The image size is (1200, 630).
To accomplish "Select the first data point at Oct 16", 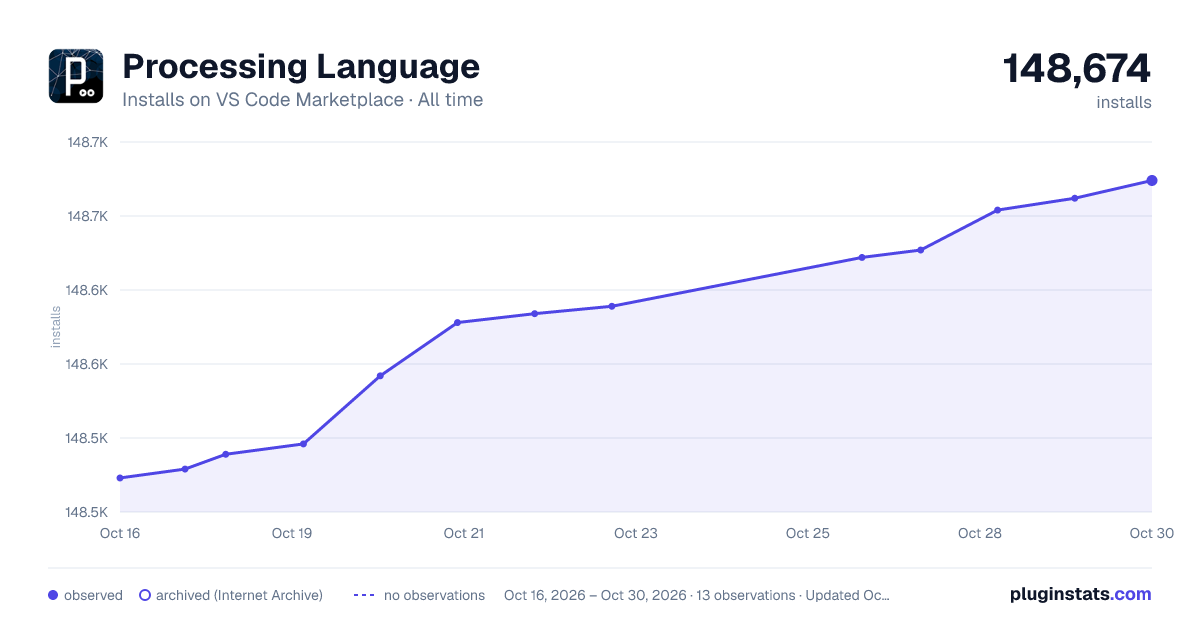I will tap(120, 478).
